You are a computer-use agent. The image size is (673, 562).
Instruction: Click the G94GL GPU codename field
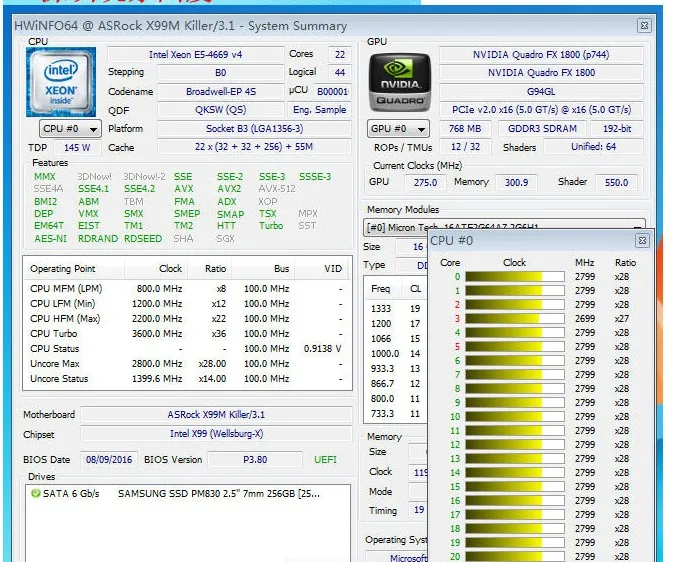(541, 91)
